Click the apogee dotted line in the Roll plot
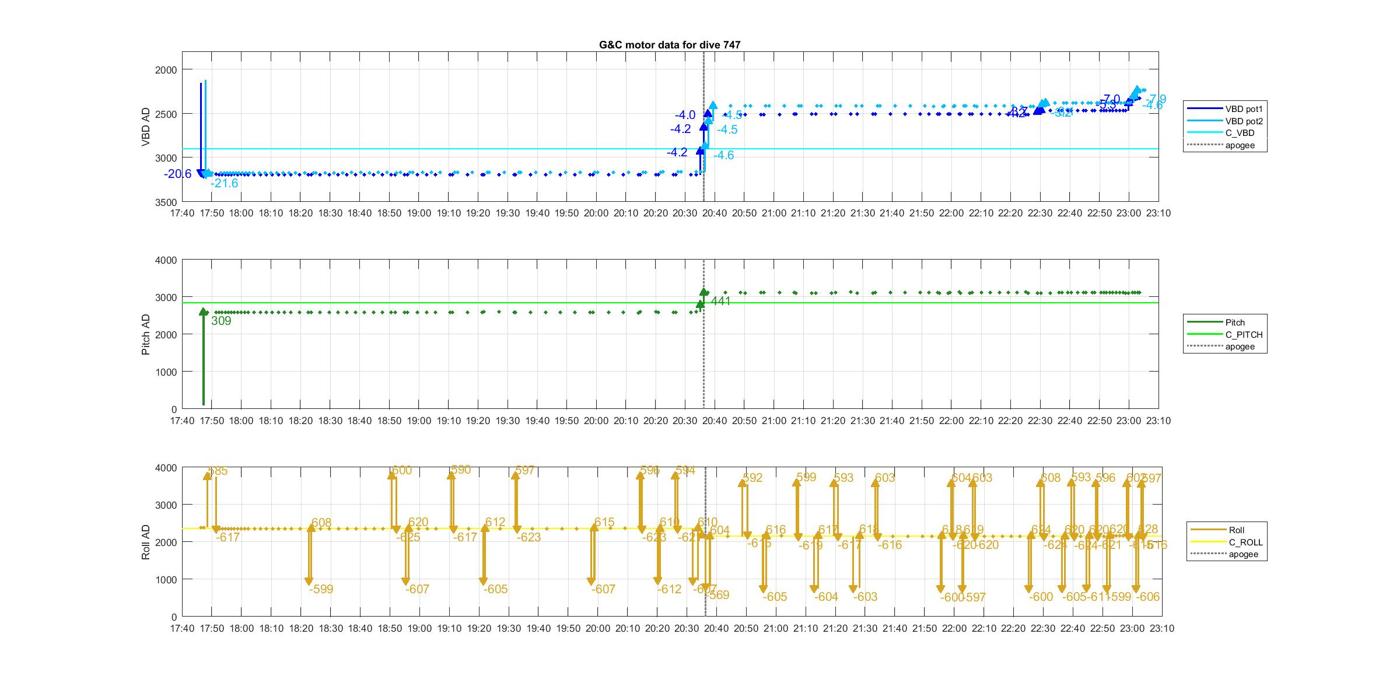This screenshot has width=1400, height=693. pyautogui.click(x=704, y=542)
